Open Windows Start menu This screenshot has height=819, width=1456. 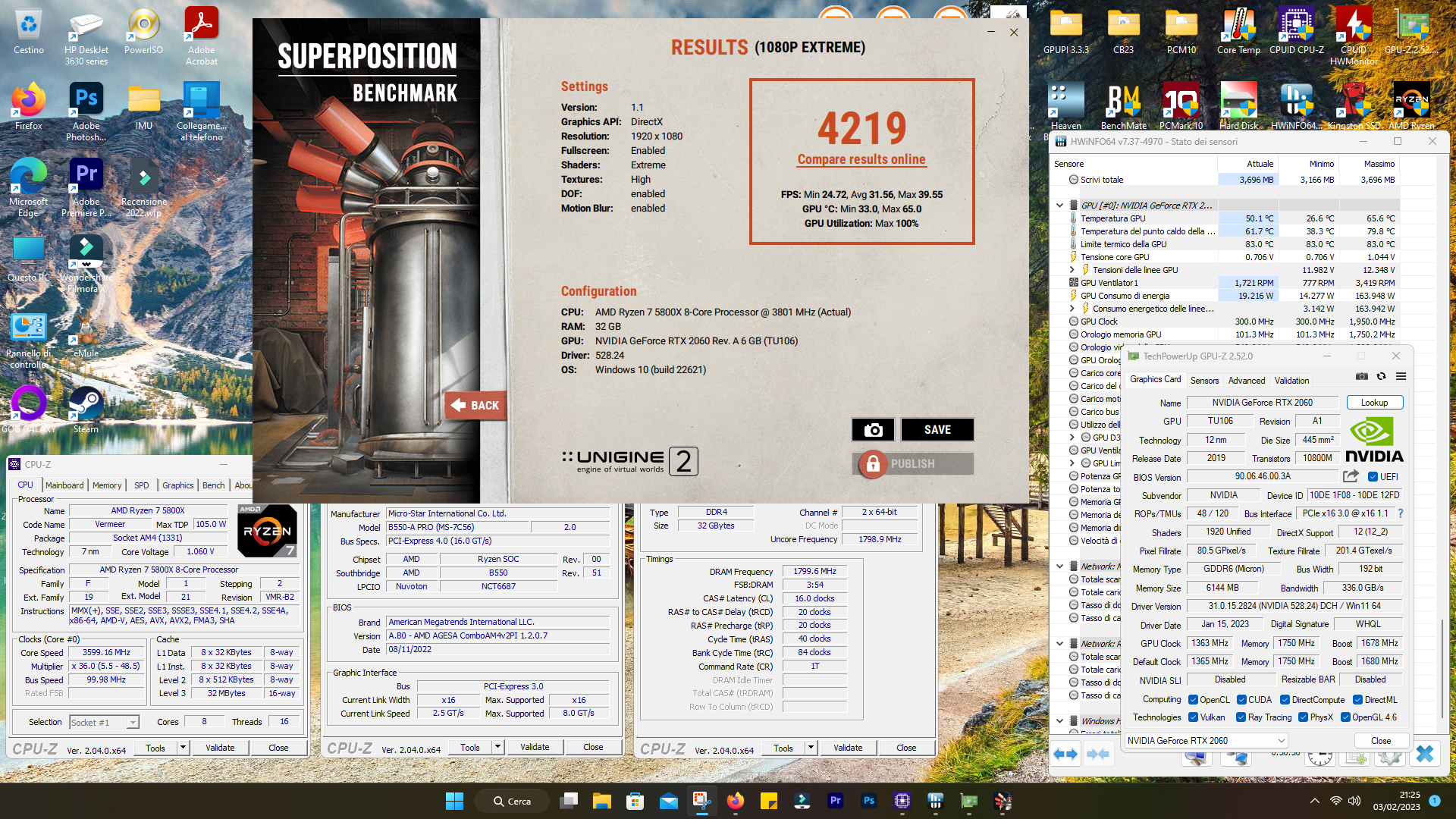454,801
